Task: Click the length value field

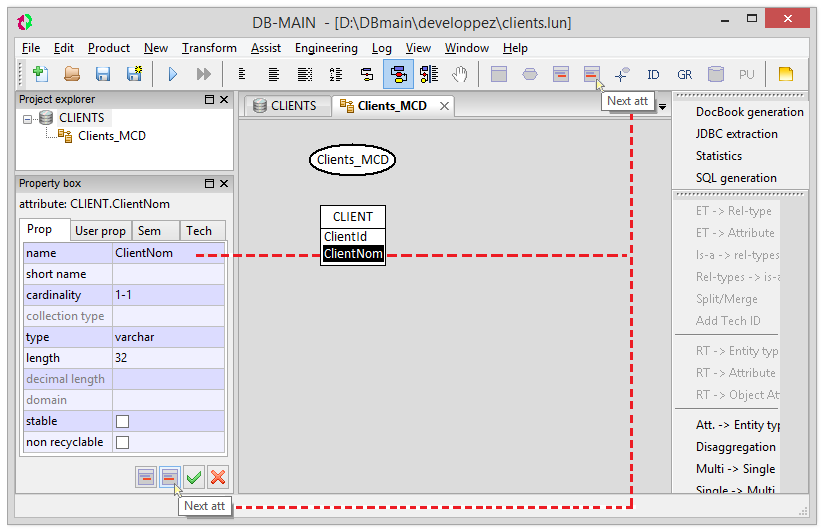Action: [169, 358]
